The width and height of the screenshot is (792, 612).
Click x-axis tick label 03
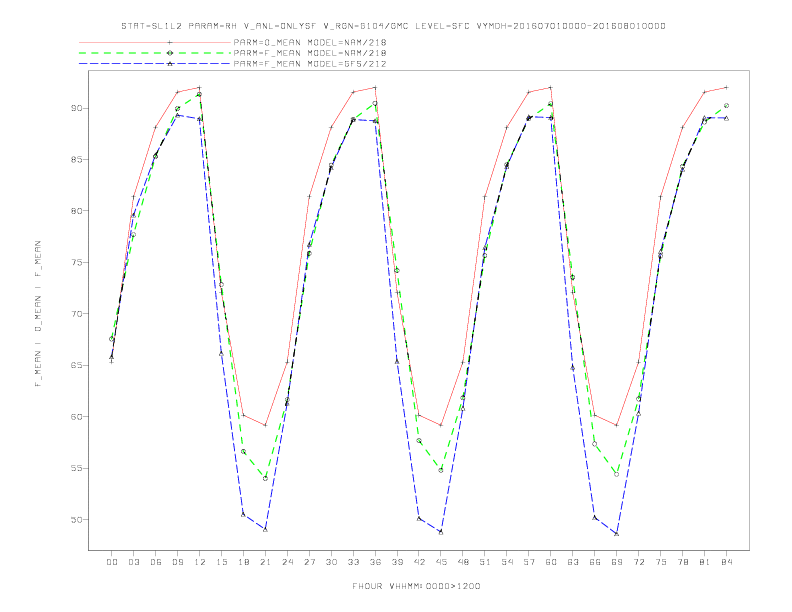coord(133,562)
